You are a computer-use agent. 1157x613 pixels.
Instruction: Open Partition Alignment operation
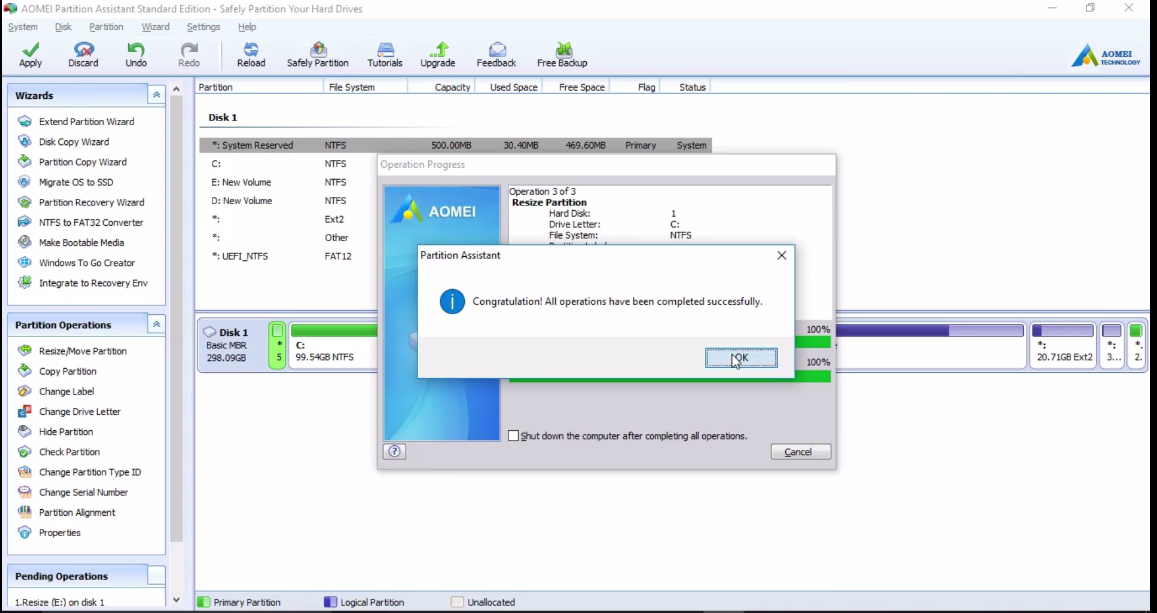[77, 513]
